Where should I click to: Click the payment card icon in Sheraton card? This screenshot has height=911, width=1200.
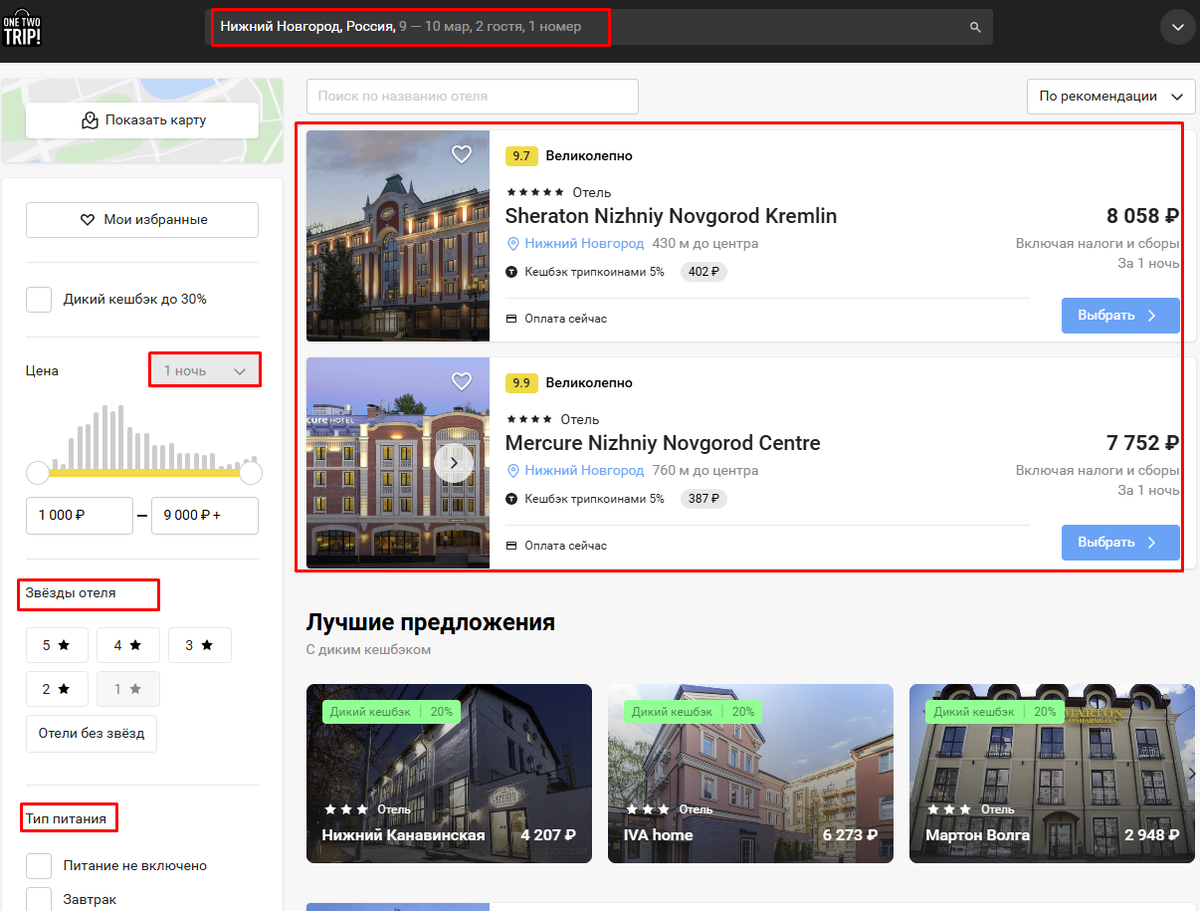512,319
